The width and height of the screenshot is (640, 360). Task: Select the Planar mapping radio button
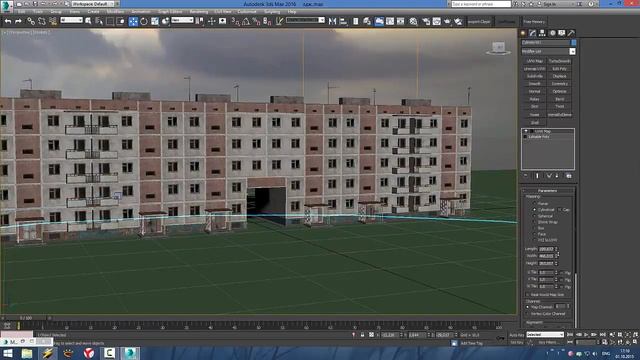click(x=534, y=203)
